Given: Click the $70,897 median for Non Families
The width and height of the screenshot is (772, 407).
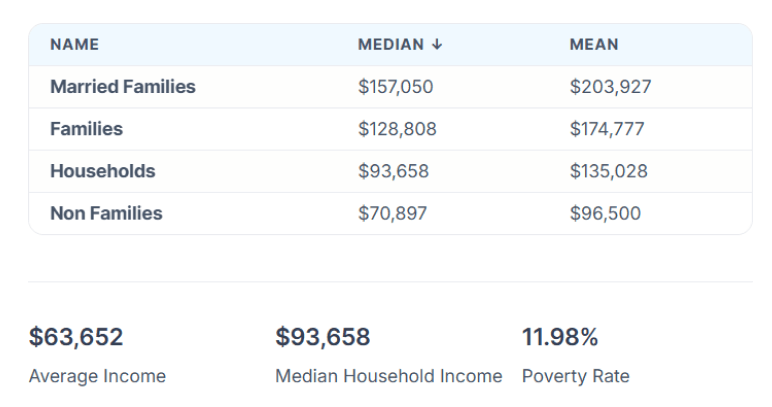Looking at the screenshot, I should pos(392,213).
